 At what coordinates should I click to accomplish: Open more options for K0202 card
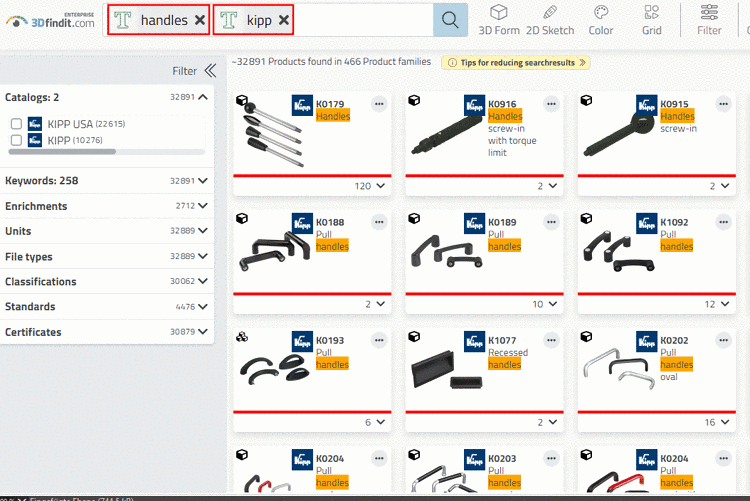(x=724, y=340)
